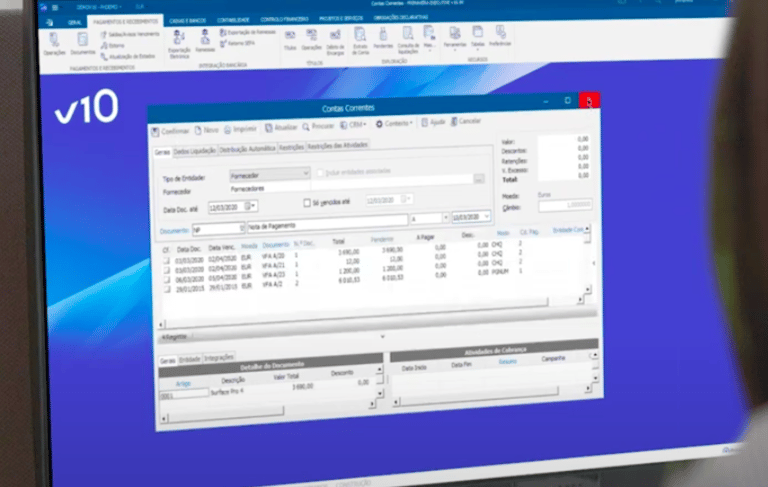Viewport: 768px width, 487px height.
Task: Click the Nota de Pagamento description field
Action: (327, 223)
